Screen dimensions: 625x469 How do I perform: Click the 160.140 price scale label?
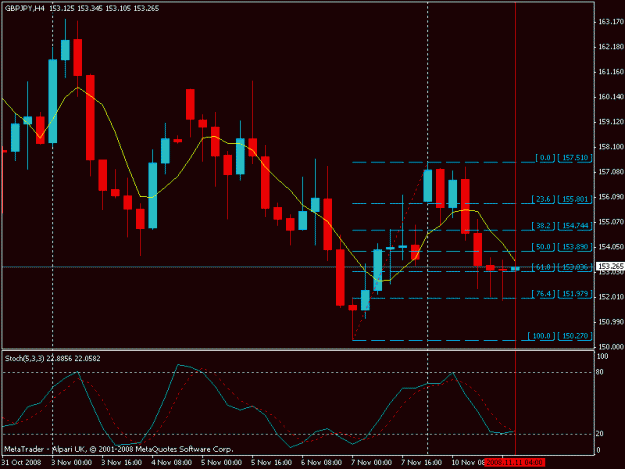611,97
